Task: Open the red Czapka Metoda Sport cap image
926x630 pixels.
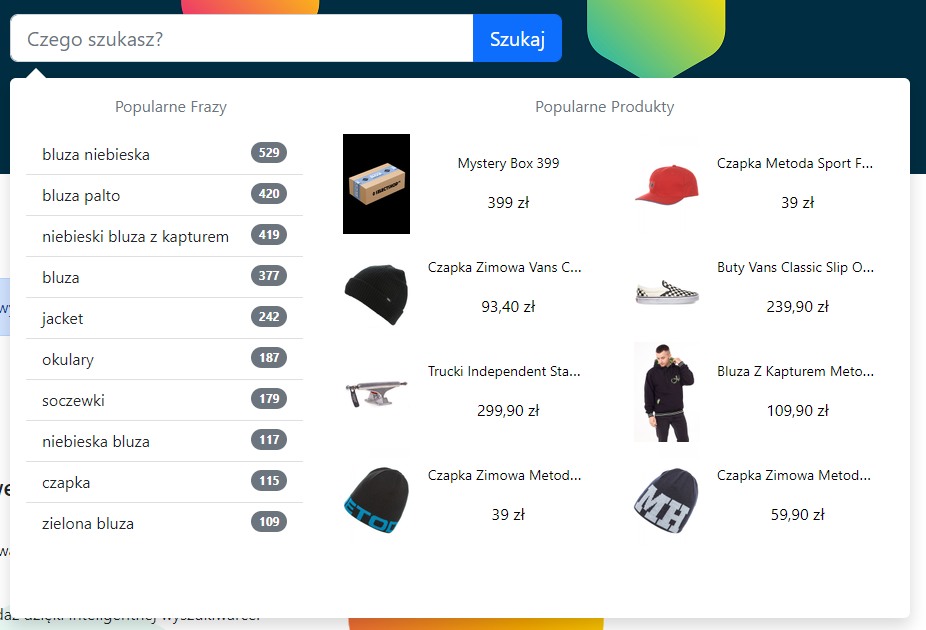Action: (x=667, y=185)
